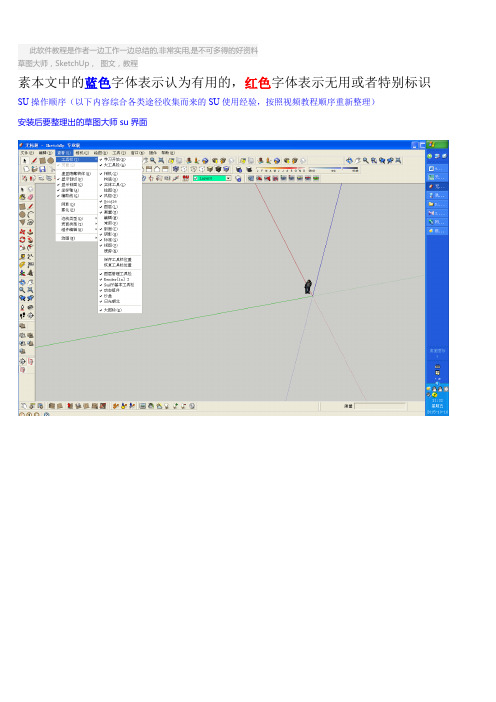Select the Rotate tool in left toolset
The height and width of the screenshot is (702, 496).
[22, 240]
